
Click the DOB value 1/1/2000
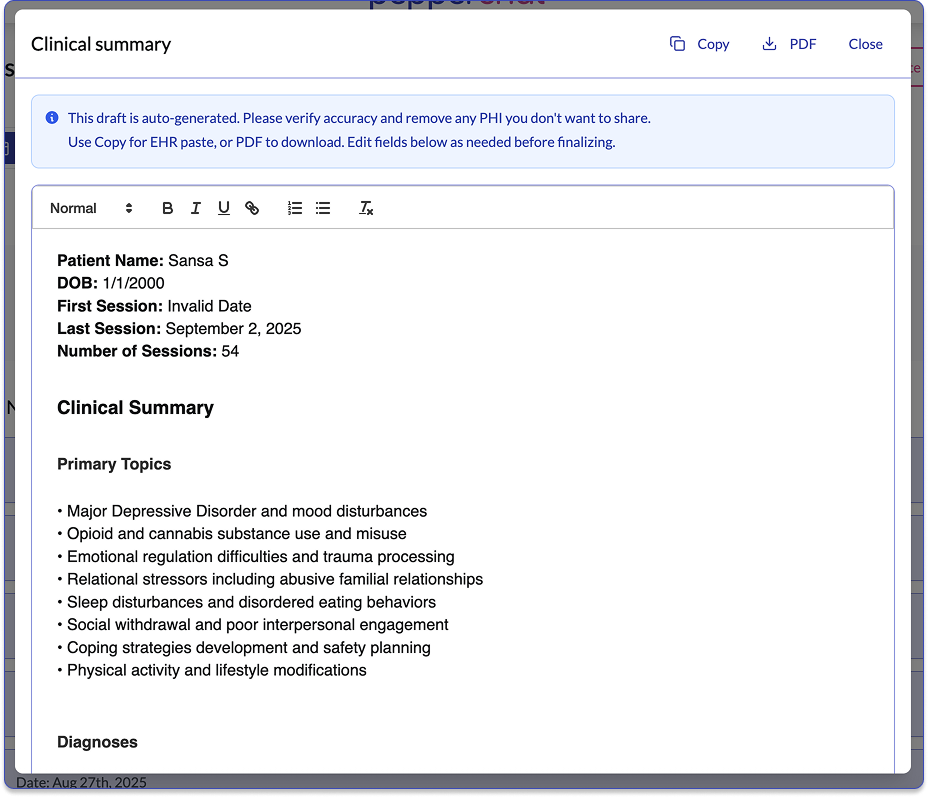[x=134, y=283]
